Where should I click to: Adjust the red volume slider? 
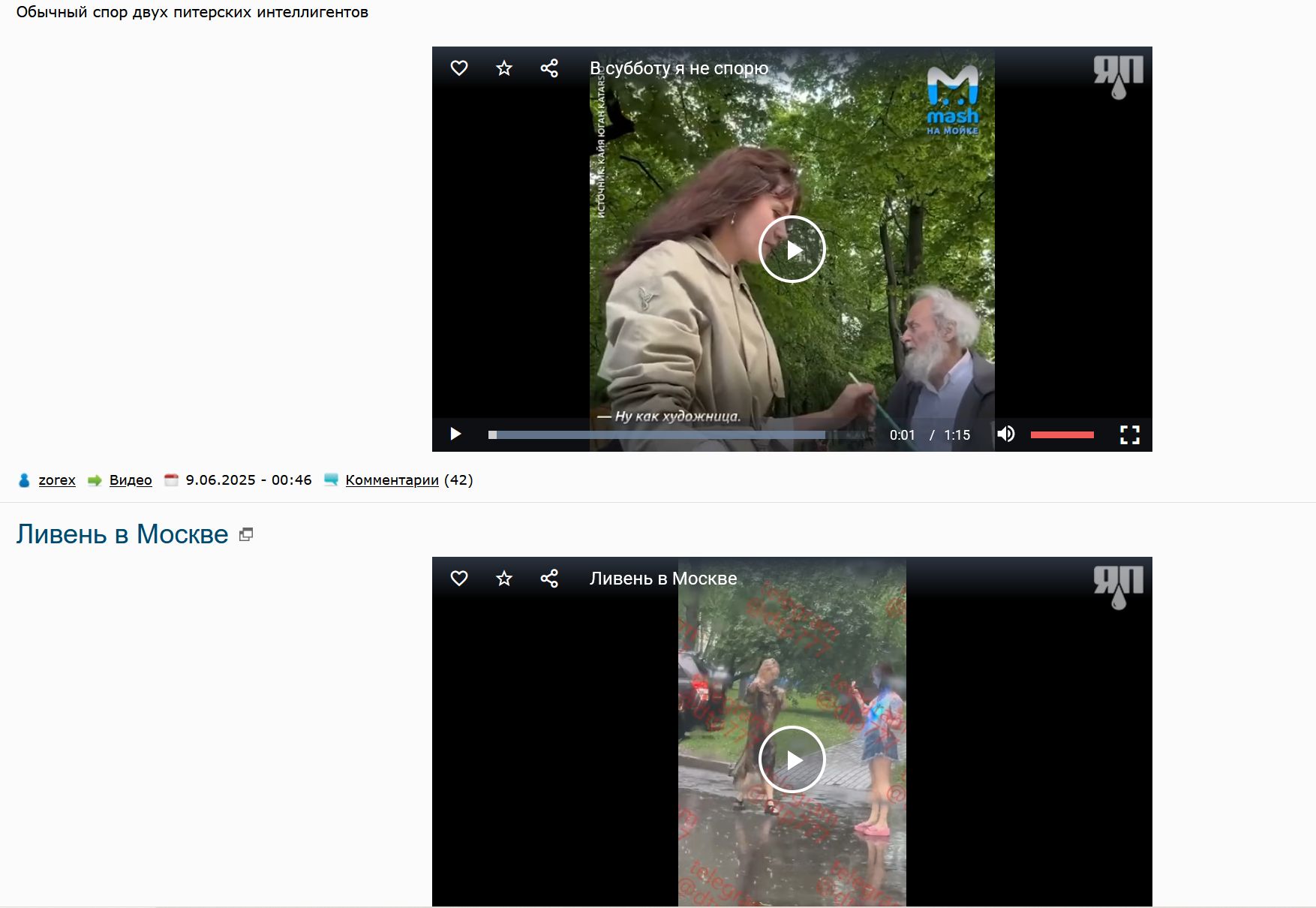(1062, 434)
